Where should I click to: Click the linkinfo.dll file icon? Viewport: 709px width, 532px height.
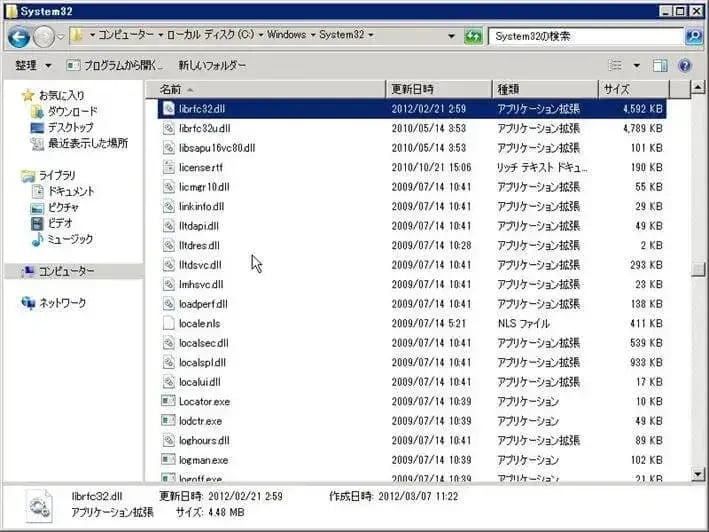pos(169,207)
